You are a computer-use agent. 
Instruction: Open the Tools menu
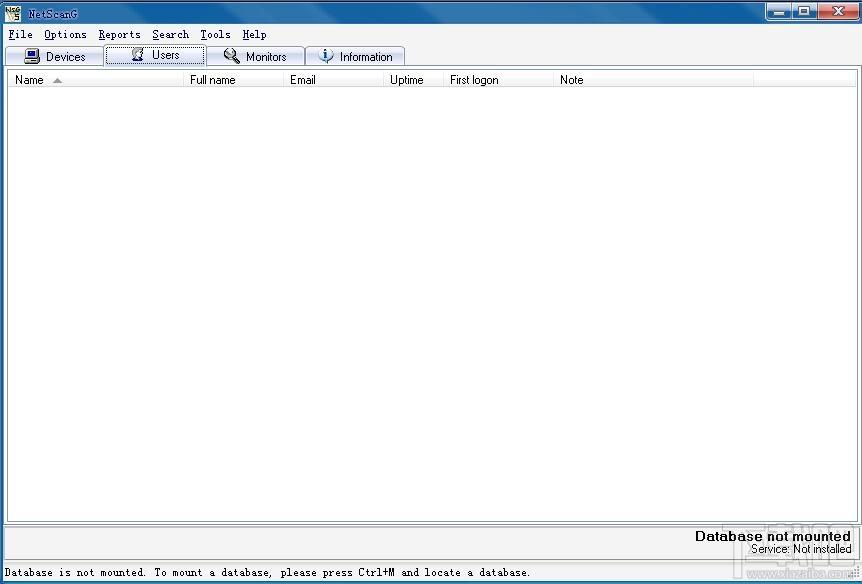[x=215, y=35]
